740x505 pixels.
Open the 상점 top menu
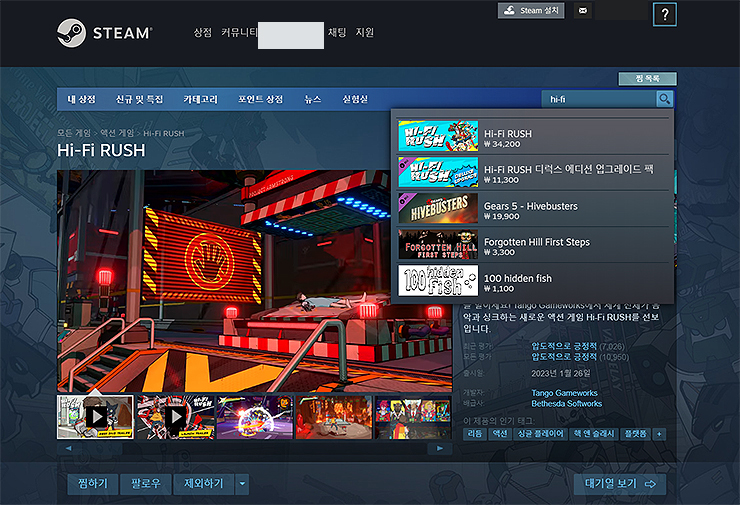[202, 32]
